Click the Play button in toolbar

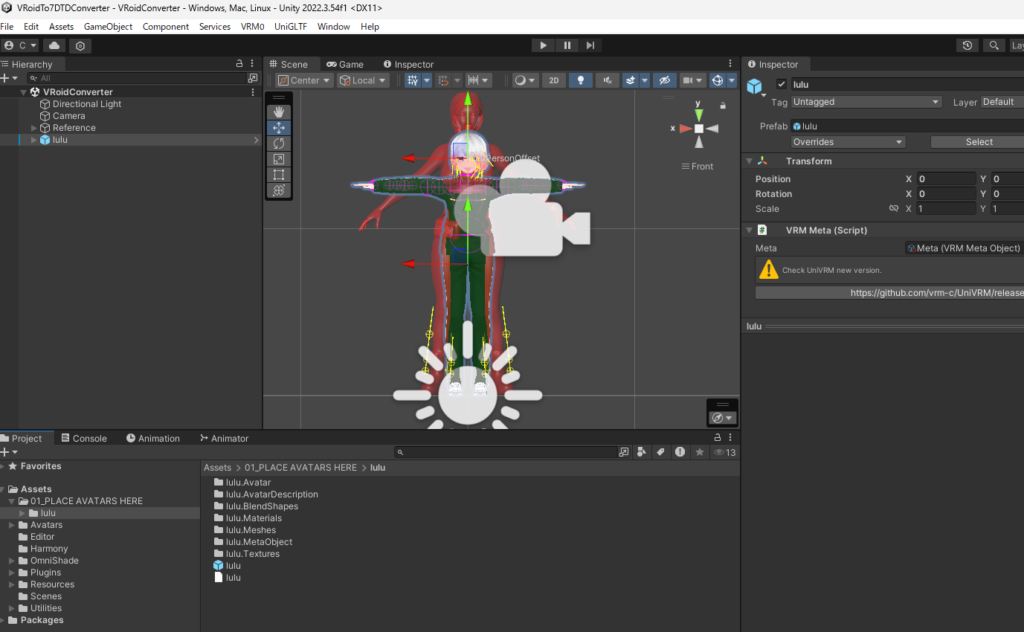[x=542, y=45]
